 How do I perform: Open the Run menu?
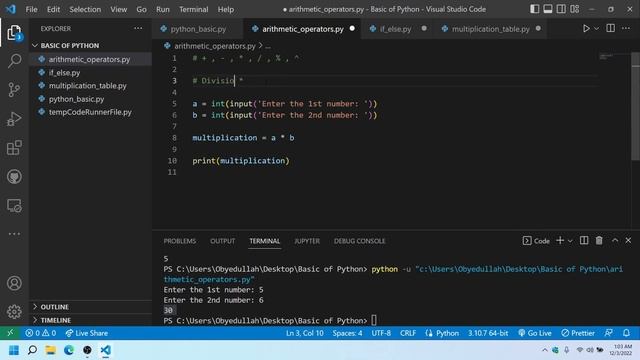click(x=162, y=9)
